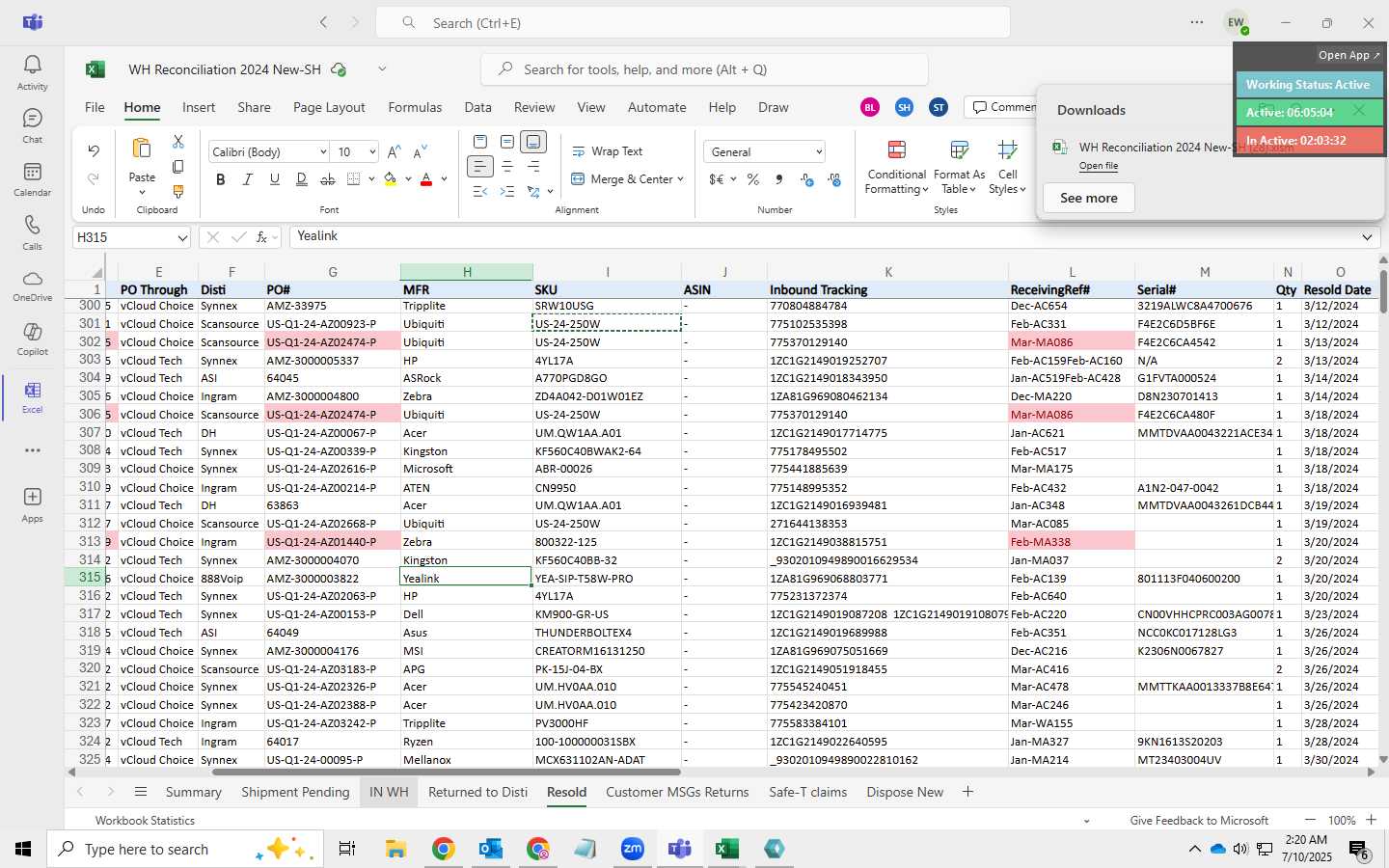1389x868 pixels.
Task: Click the zoom in plus control
Action: pos(1371,820)
